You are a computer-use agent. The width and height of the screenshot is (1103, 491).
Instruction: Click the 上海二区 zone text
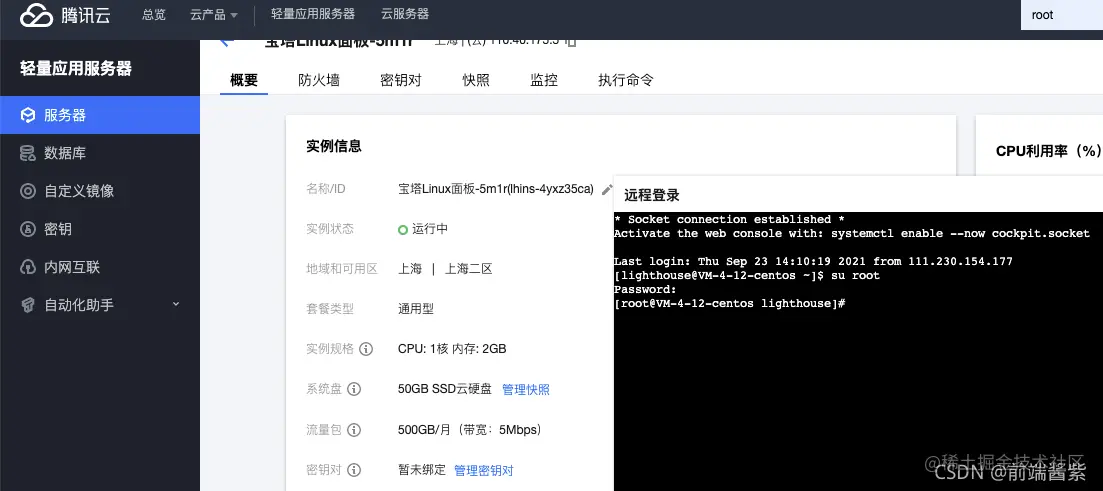coord(468,269)
